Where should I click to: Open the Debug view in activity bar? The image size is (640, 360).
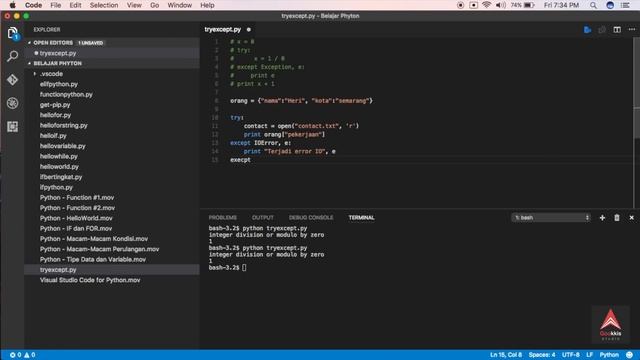pyautogui.click(x=12, y=103)
